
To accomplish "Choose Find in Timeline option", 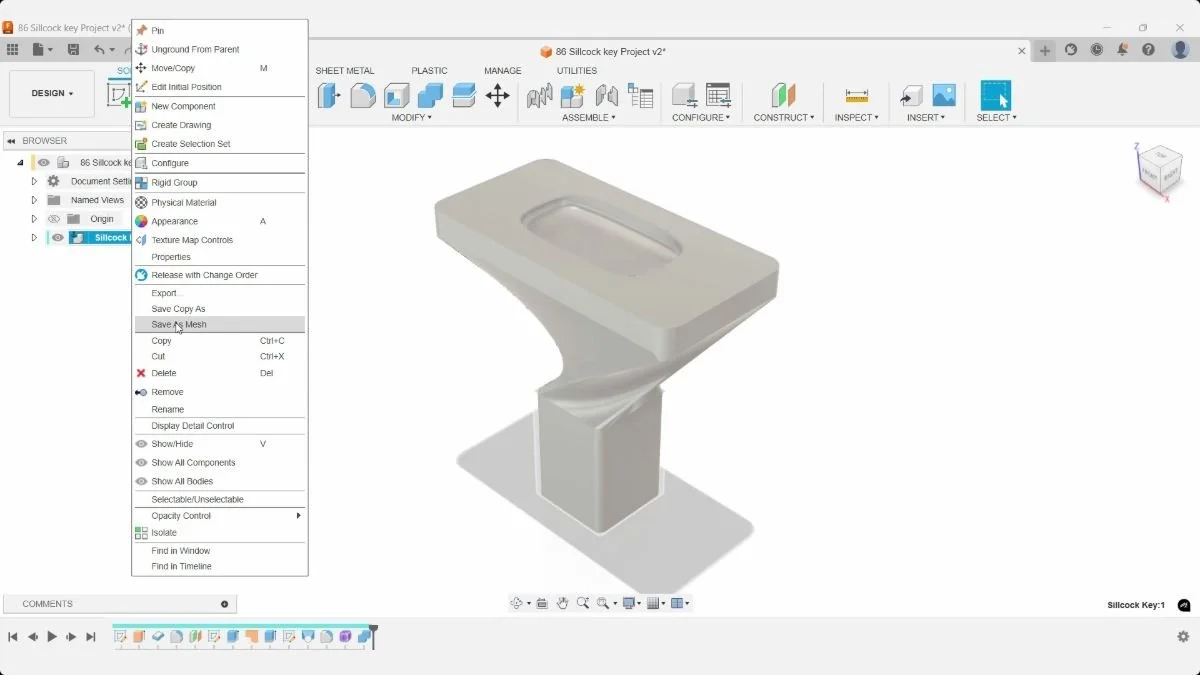I will [220, 566].
